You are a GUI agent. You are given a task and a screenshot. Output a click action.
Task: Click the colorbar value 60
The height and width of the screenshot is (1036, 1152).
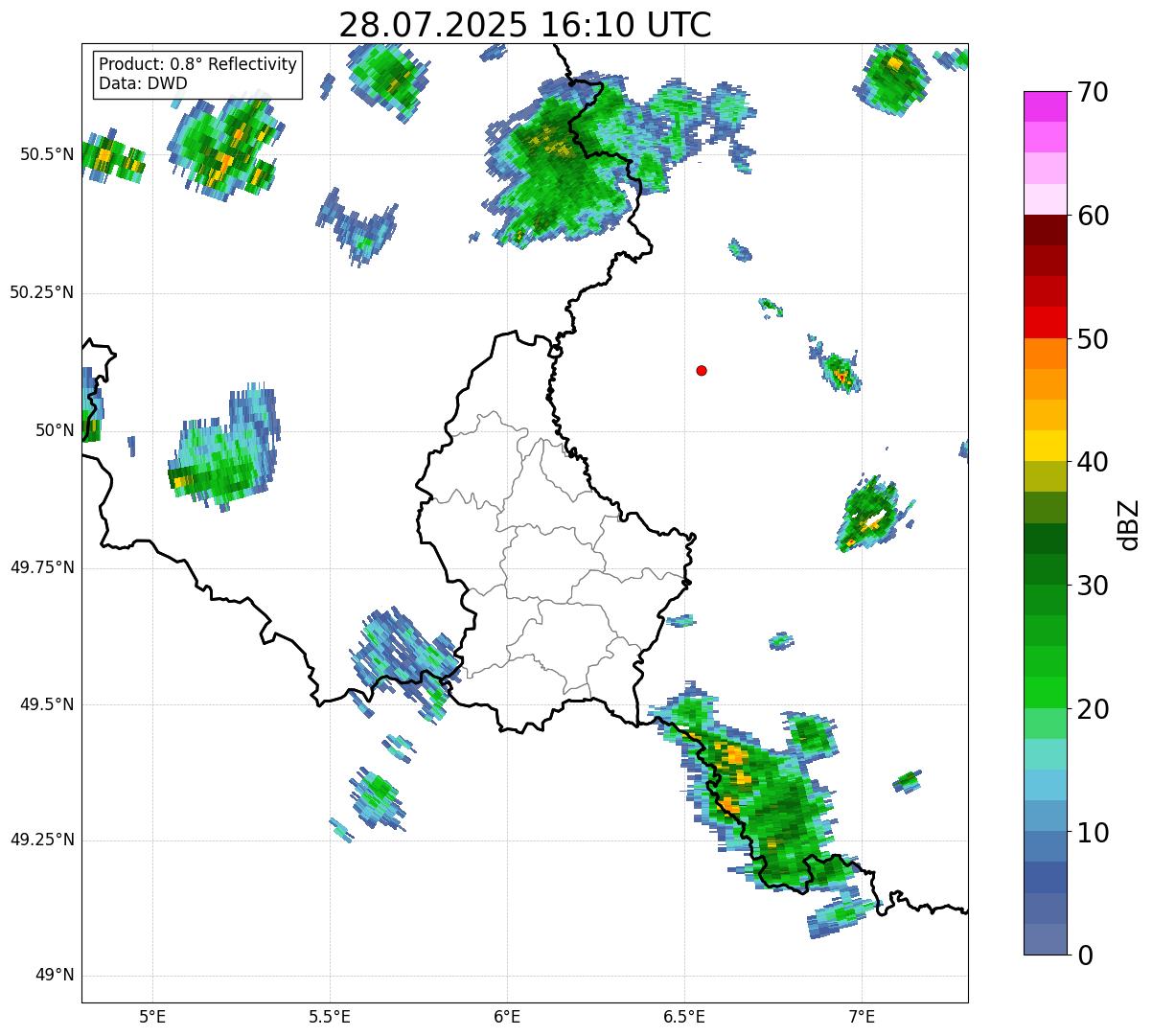1093,216
